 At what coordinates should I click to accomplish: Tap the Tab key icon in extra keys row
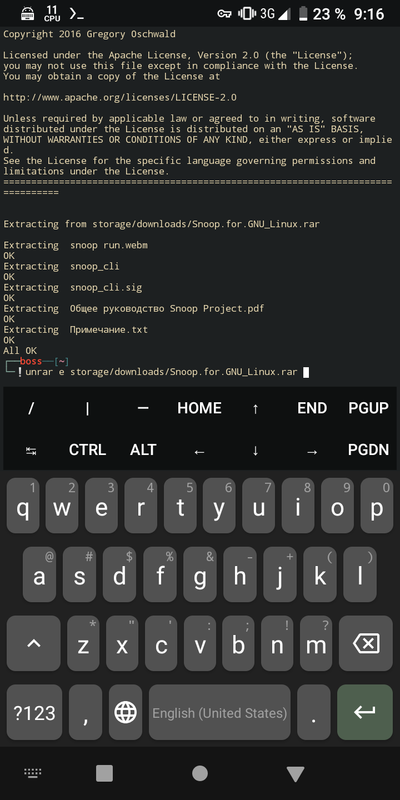[31, 450]
